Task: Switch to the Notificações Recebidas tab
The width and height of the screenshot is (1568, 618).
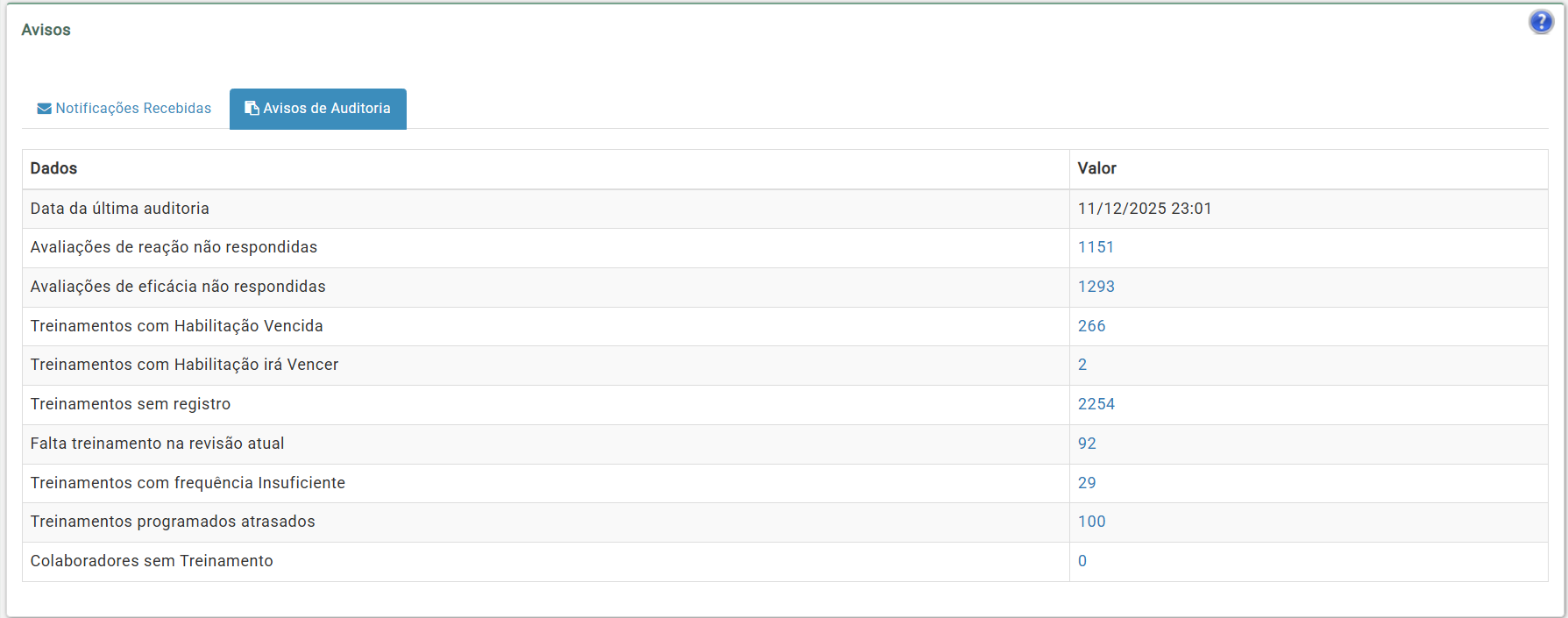Action: (x=133, y=109)
